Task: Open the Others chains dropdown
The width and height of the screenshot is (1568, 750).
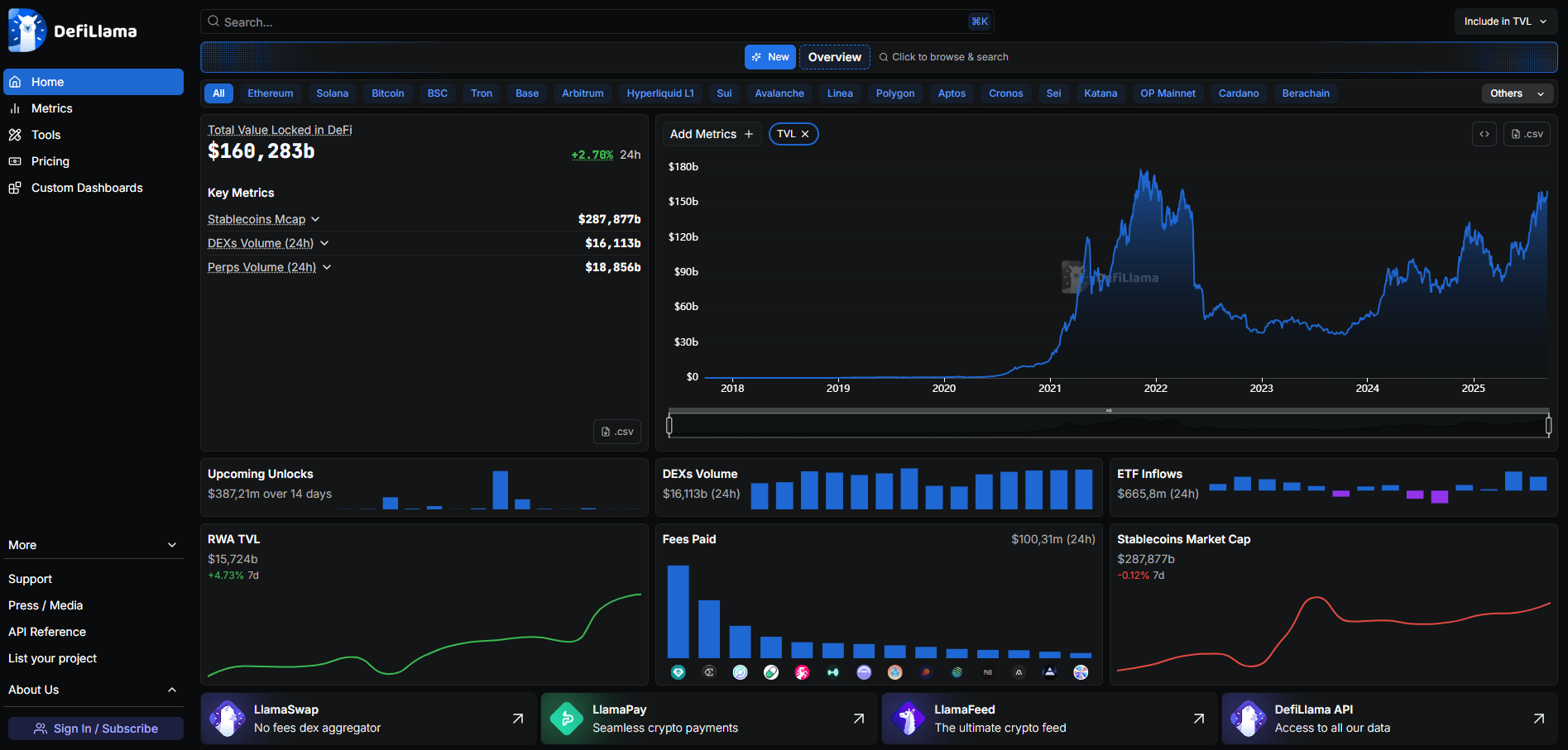Action: [1518, 93]
